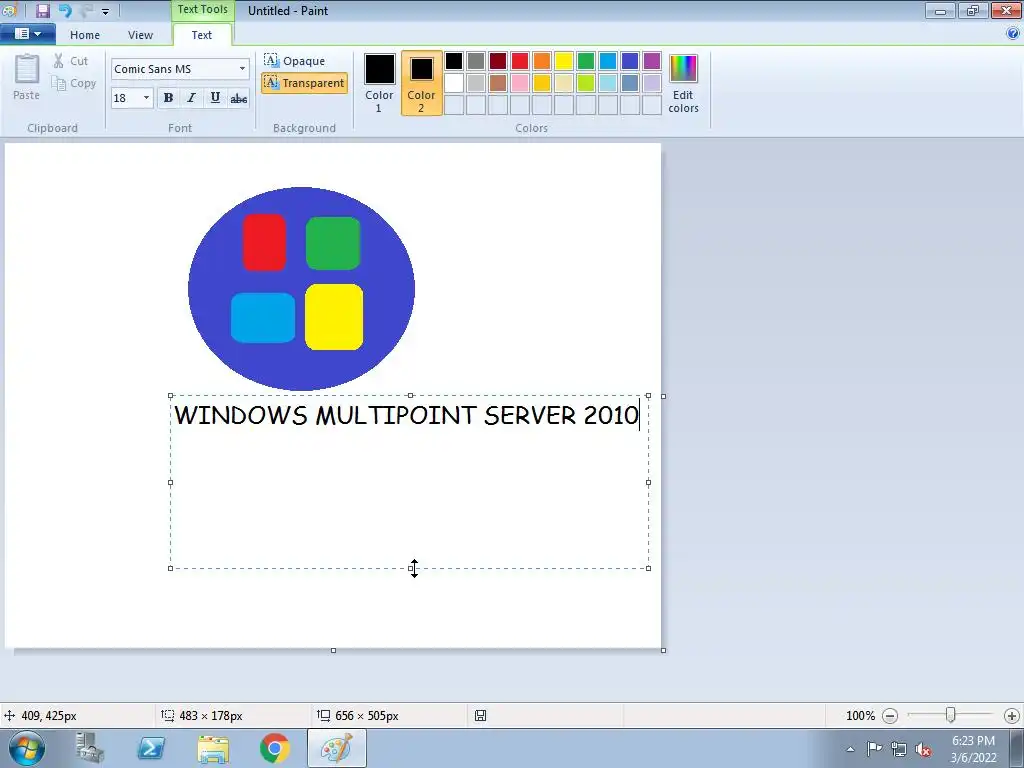Viewport: 1024px width, 768px height.
Task: Pick the purple palette swatch
Action: click(652, 61)
